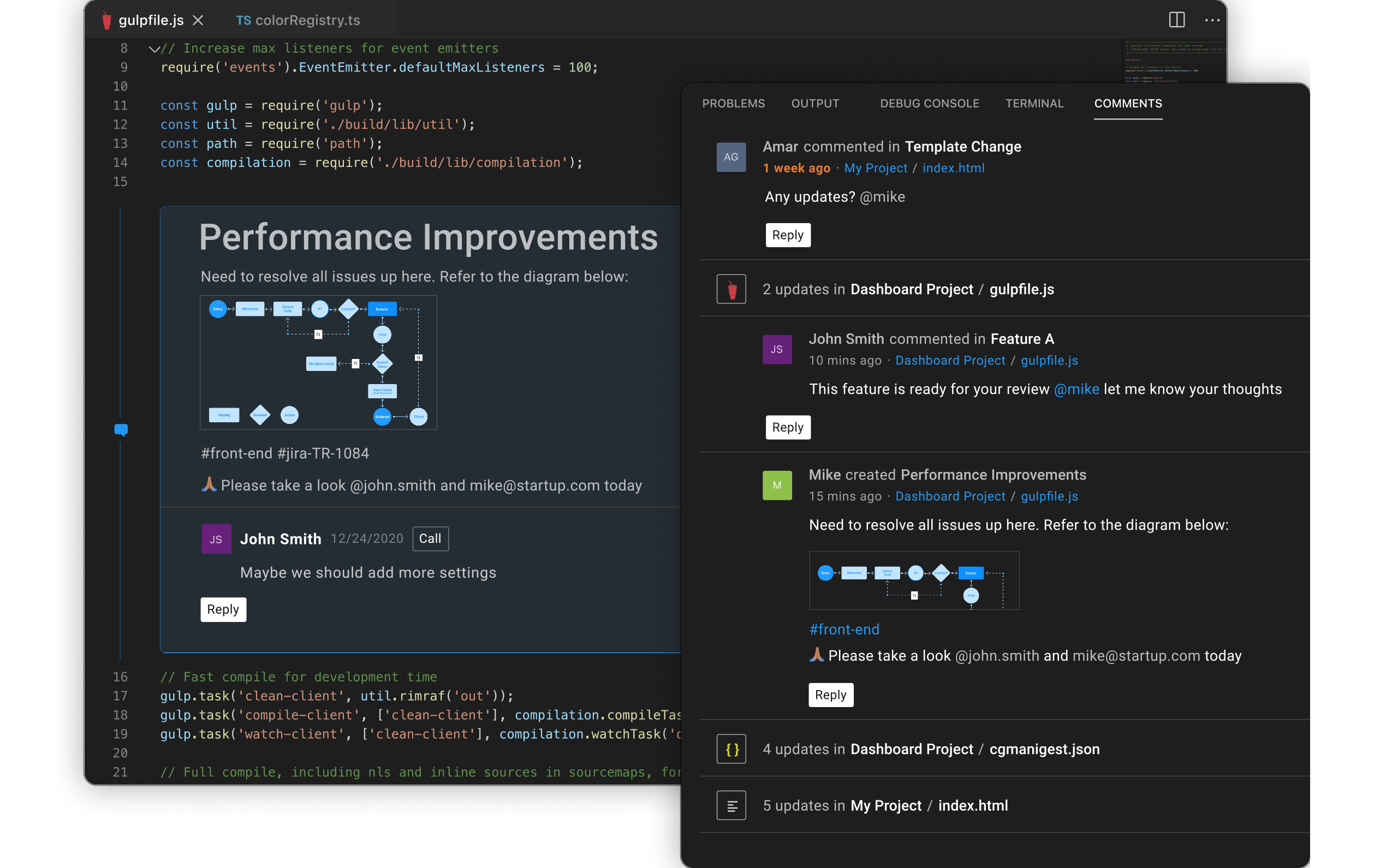Click Amar's AG avatar
The height and width of the screenshot is (868, 1392).
point(731,157)
